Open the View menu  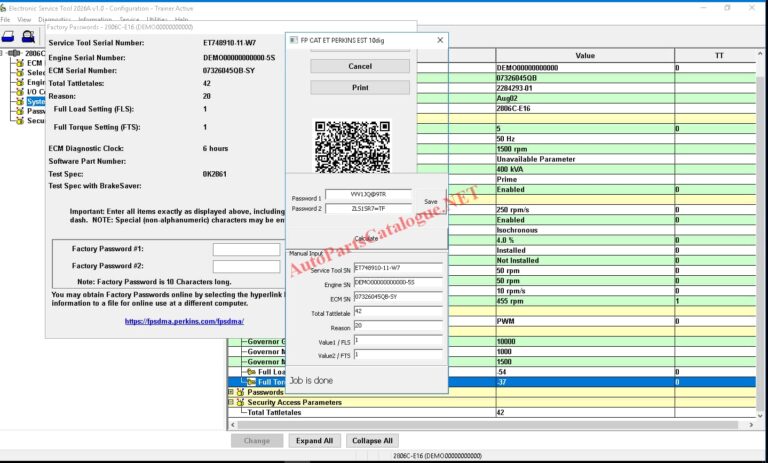[x=24, y=20]
